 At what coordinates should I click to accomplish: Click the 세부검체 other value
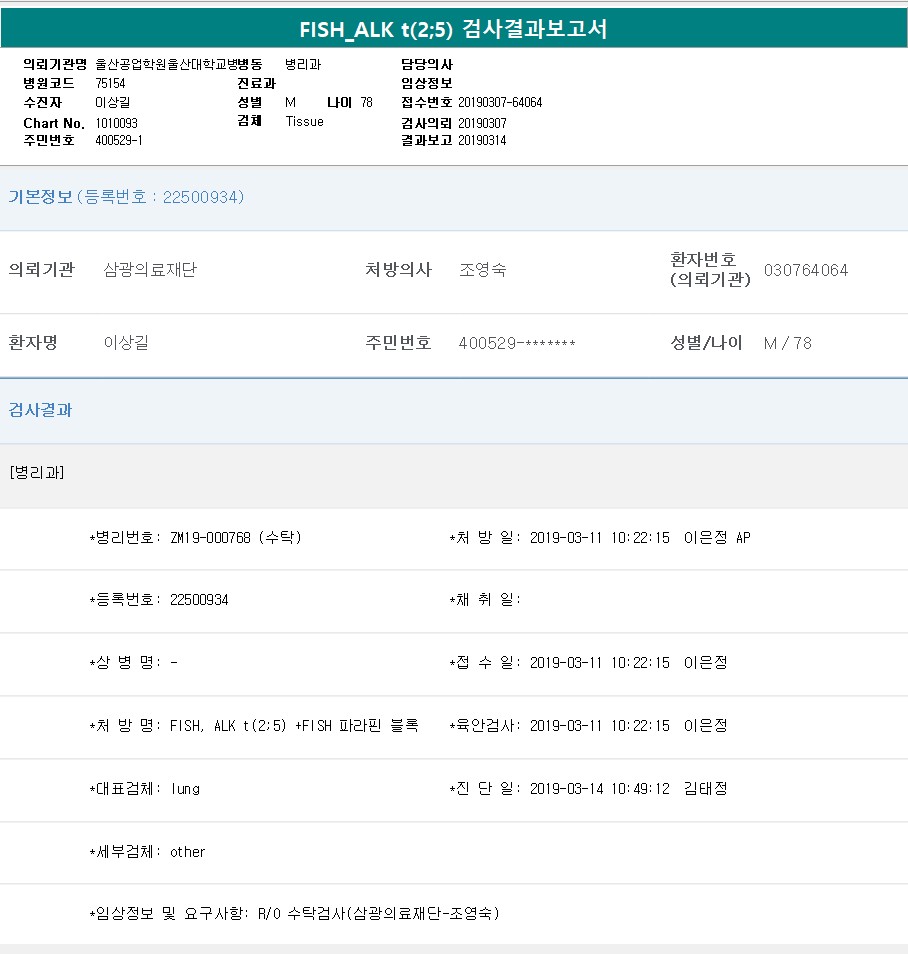click(x=187, y=852)
